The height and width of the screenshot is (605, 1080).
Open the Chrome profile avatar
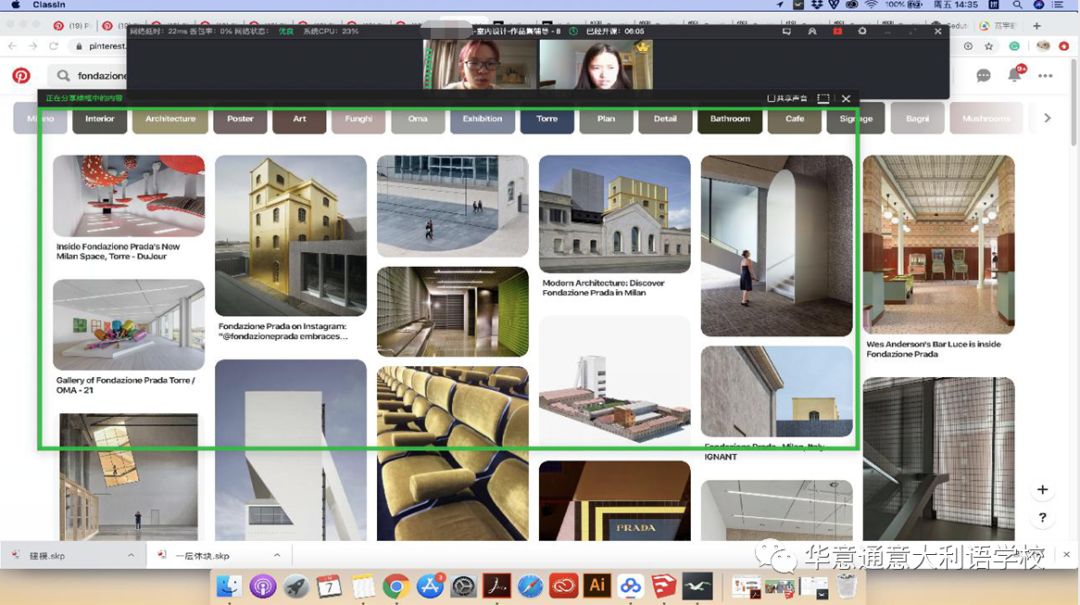point(1043,46)
